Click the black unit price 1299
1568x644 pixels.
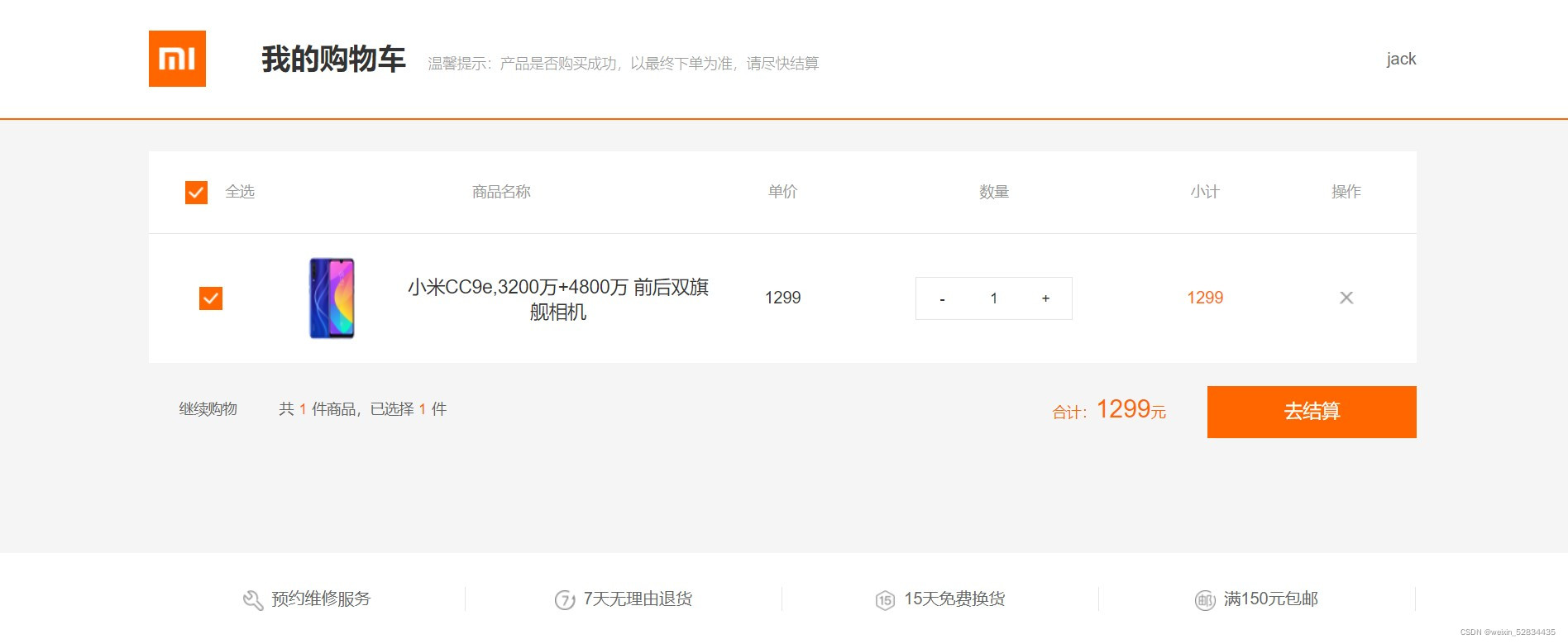[x=782, y=298]
